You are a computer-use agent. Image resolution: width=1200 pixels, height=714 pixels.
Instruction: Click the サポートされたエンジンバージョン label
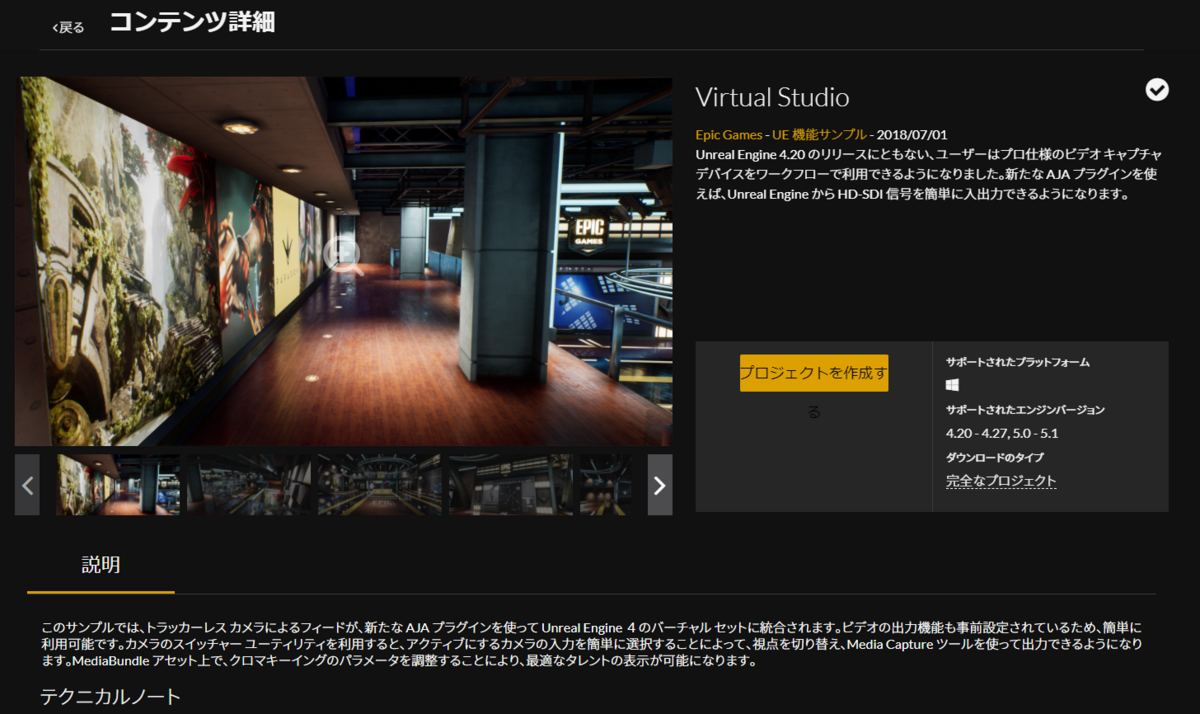(x=1025, y=410)
